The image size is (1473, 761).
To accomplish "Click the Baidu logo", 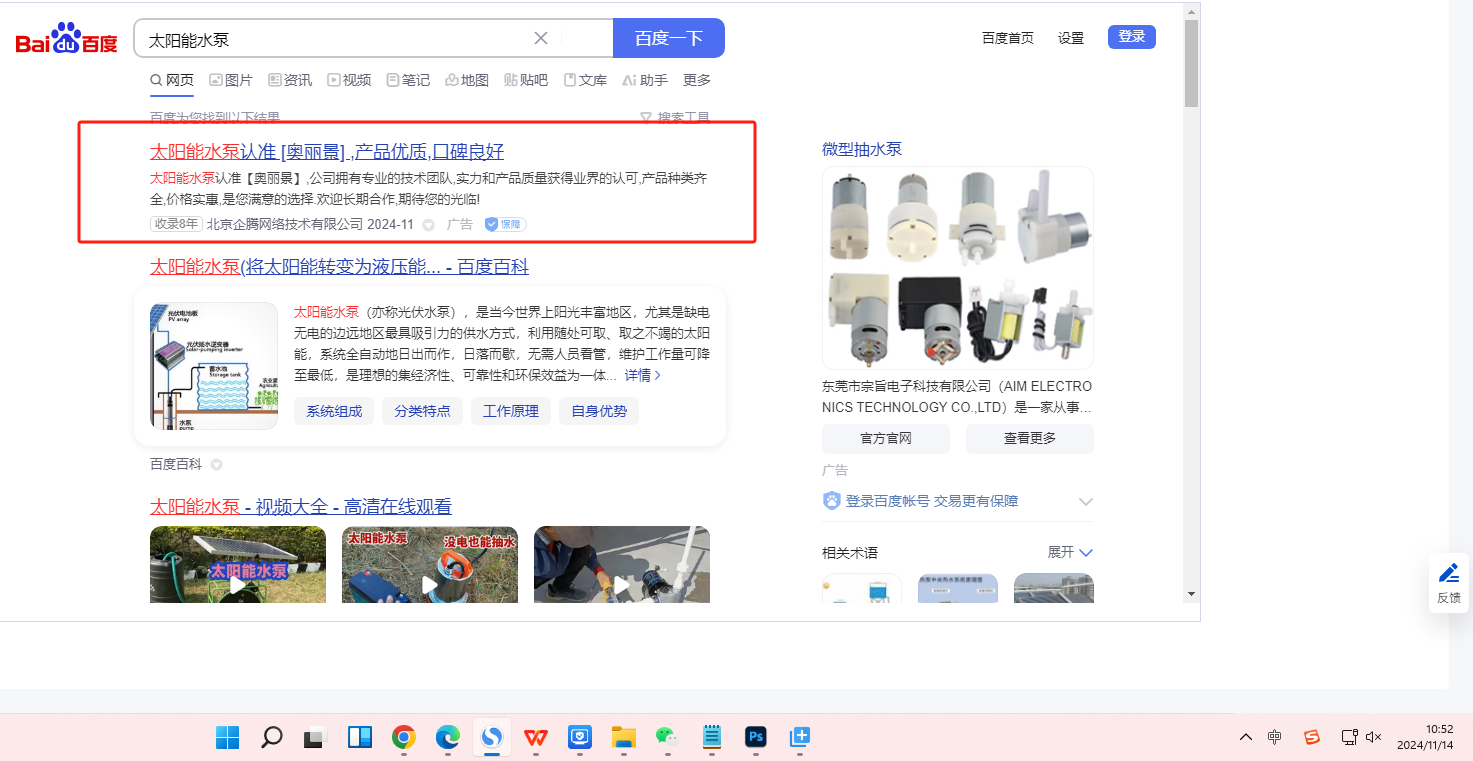I will [x=66, y=39].
